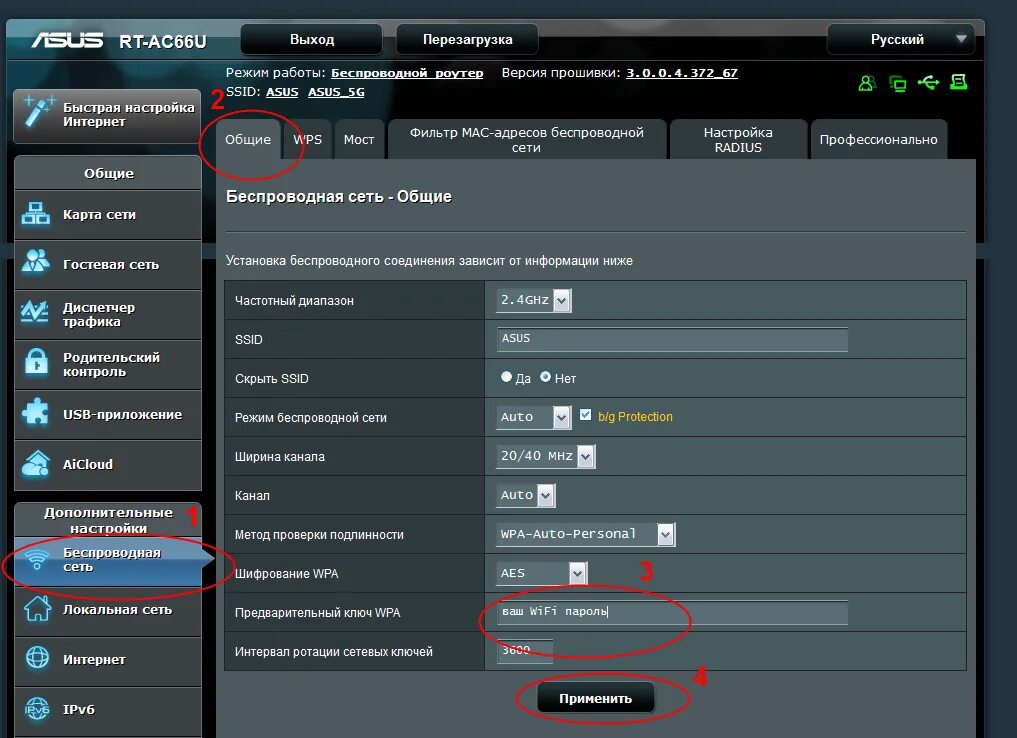Click the printer status icon in header
This screenshot has width=1017, height=738.
pyautogui.click(x=959, y=82)
